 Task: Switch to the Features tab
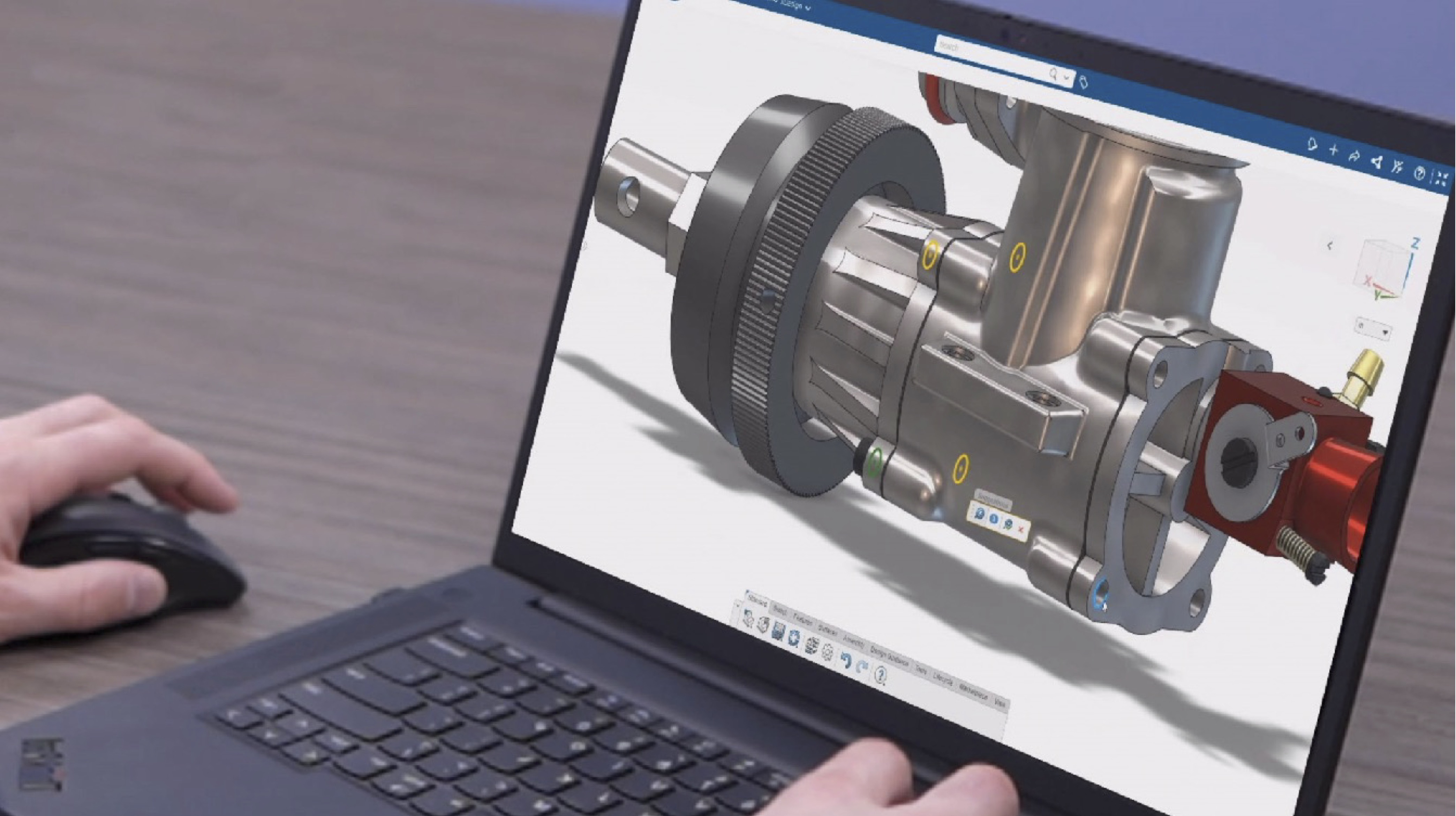(x=802, y=620)
